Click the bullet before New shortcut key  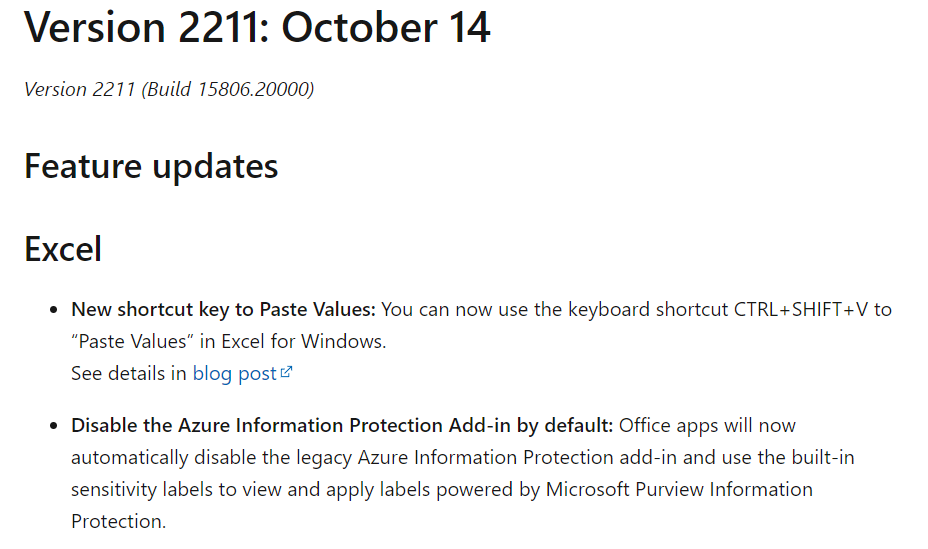point(54,310)
